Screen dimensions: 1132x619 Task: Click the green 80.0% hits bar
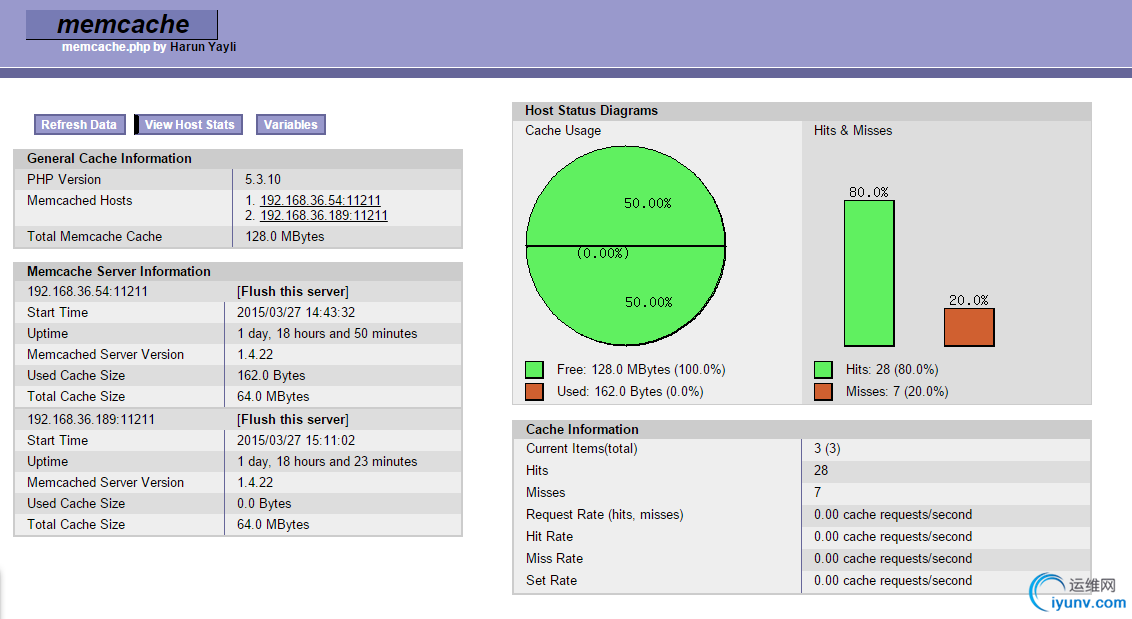pyautogui.click(x=869, y=273)
